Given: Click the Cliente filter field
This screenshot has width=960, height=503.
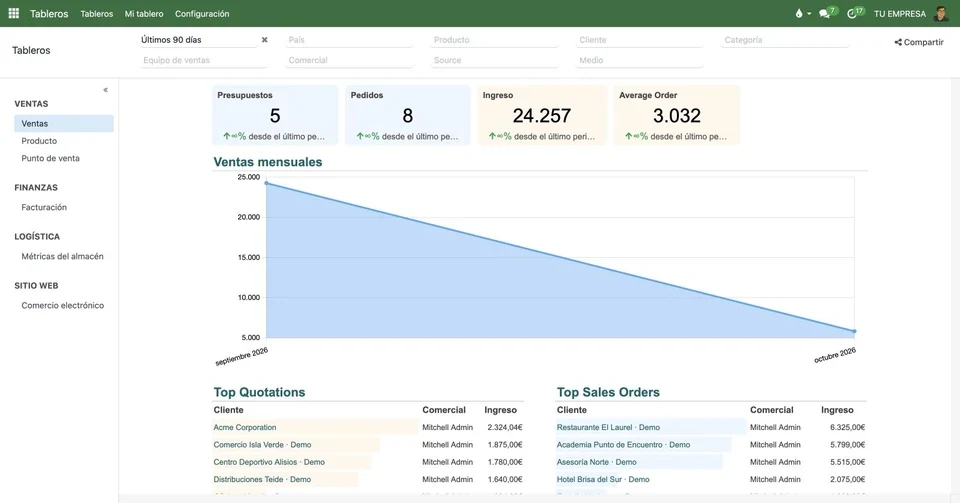Looking at the screenshot, I should (x=640, y=40).
